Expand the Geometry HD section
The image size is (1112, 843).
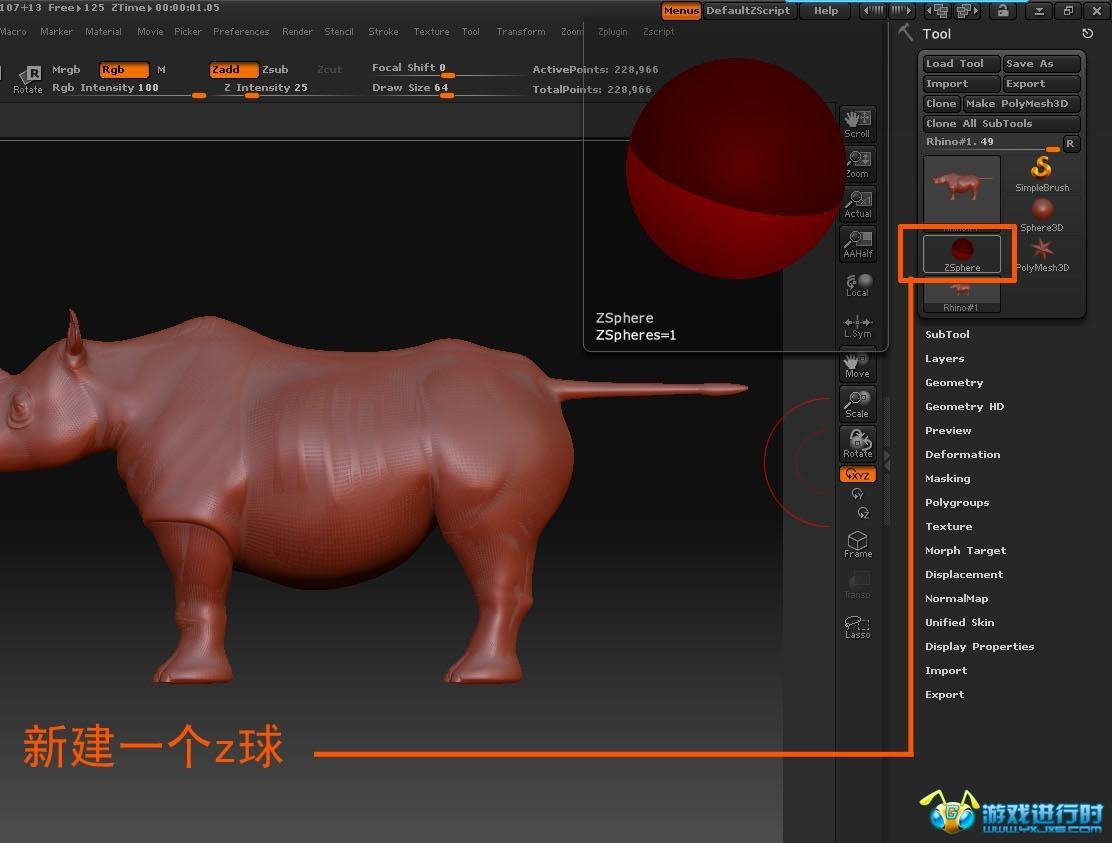click(964, 407)
